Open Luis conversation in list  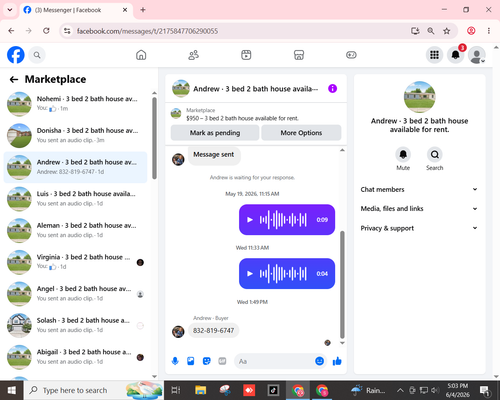click(75, 199)
